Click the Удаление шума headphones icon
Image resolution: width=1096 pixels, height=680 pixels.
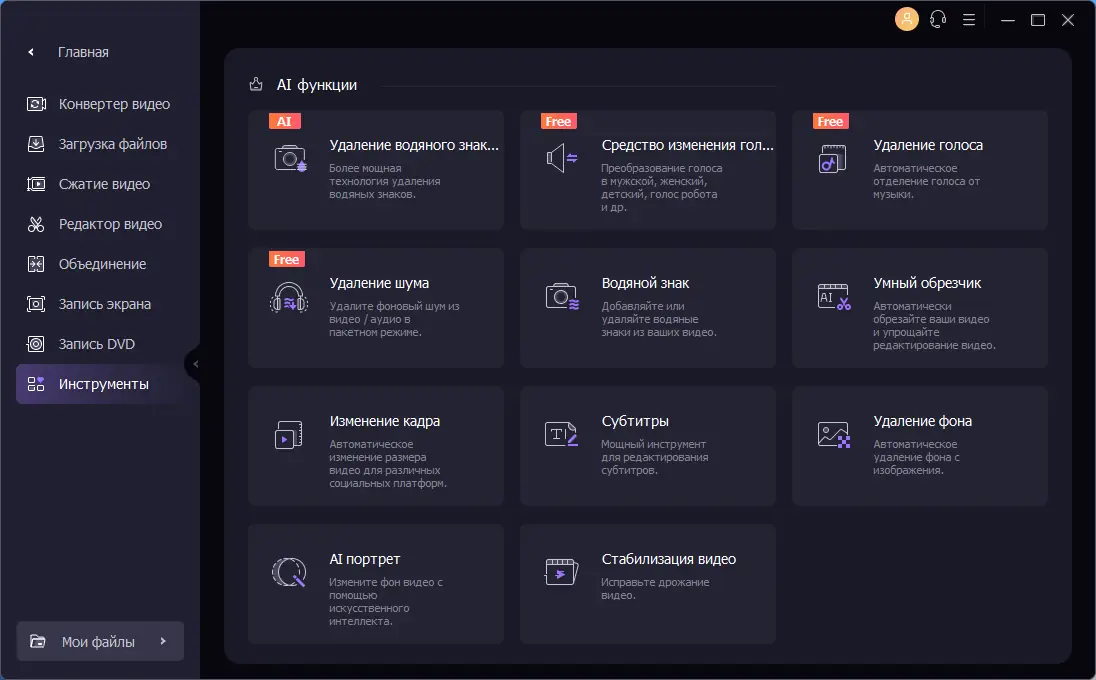tap(290, 297)
